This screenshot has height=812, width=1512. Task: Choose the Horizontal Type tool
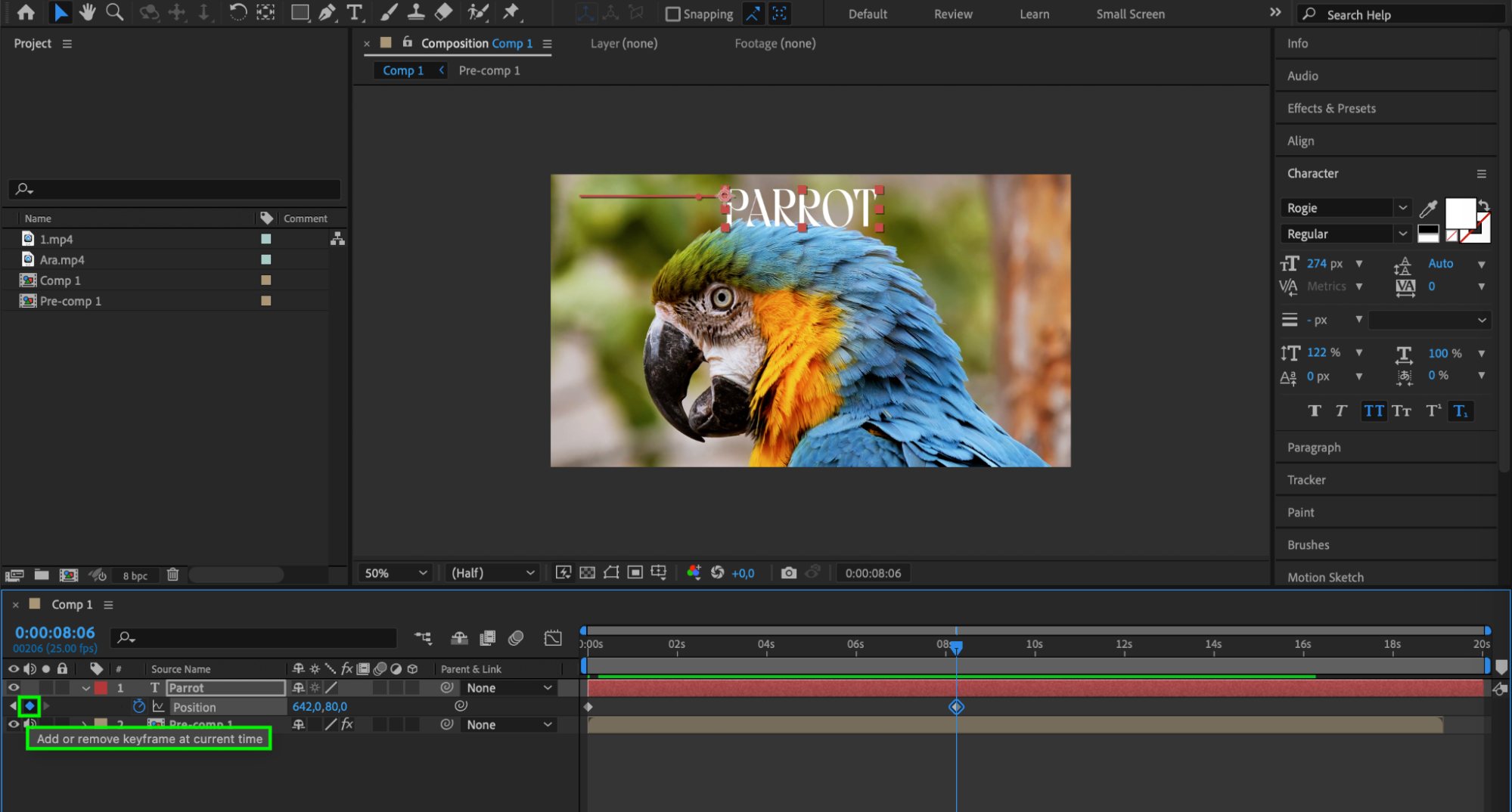(354, 13)
